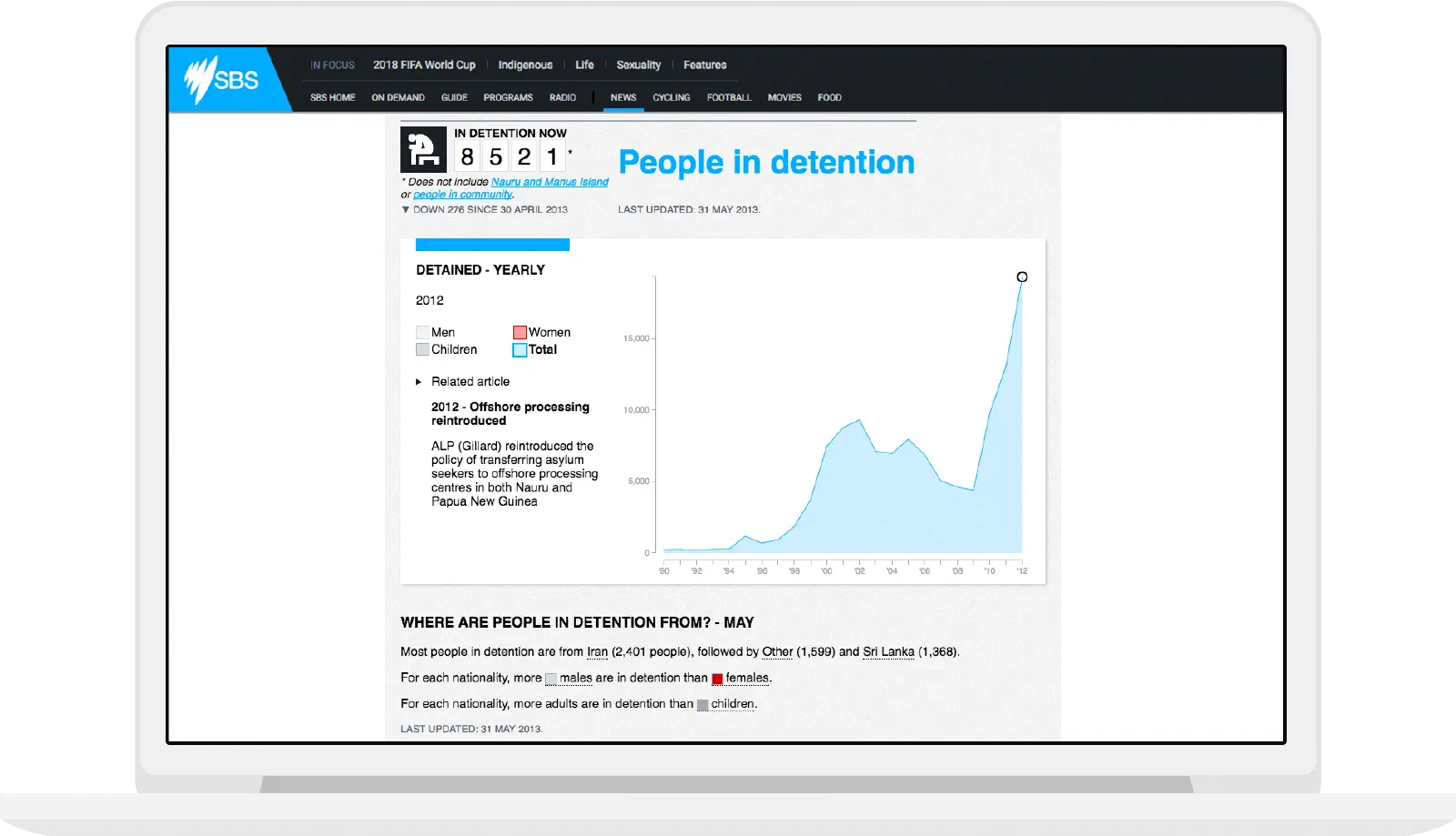The image size is (1456, 836).
Task: Click the blue bar above Detained Yearly
Action: (x=492, y=245)
